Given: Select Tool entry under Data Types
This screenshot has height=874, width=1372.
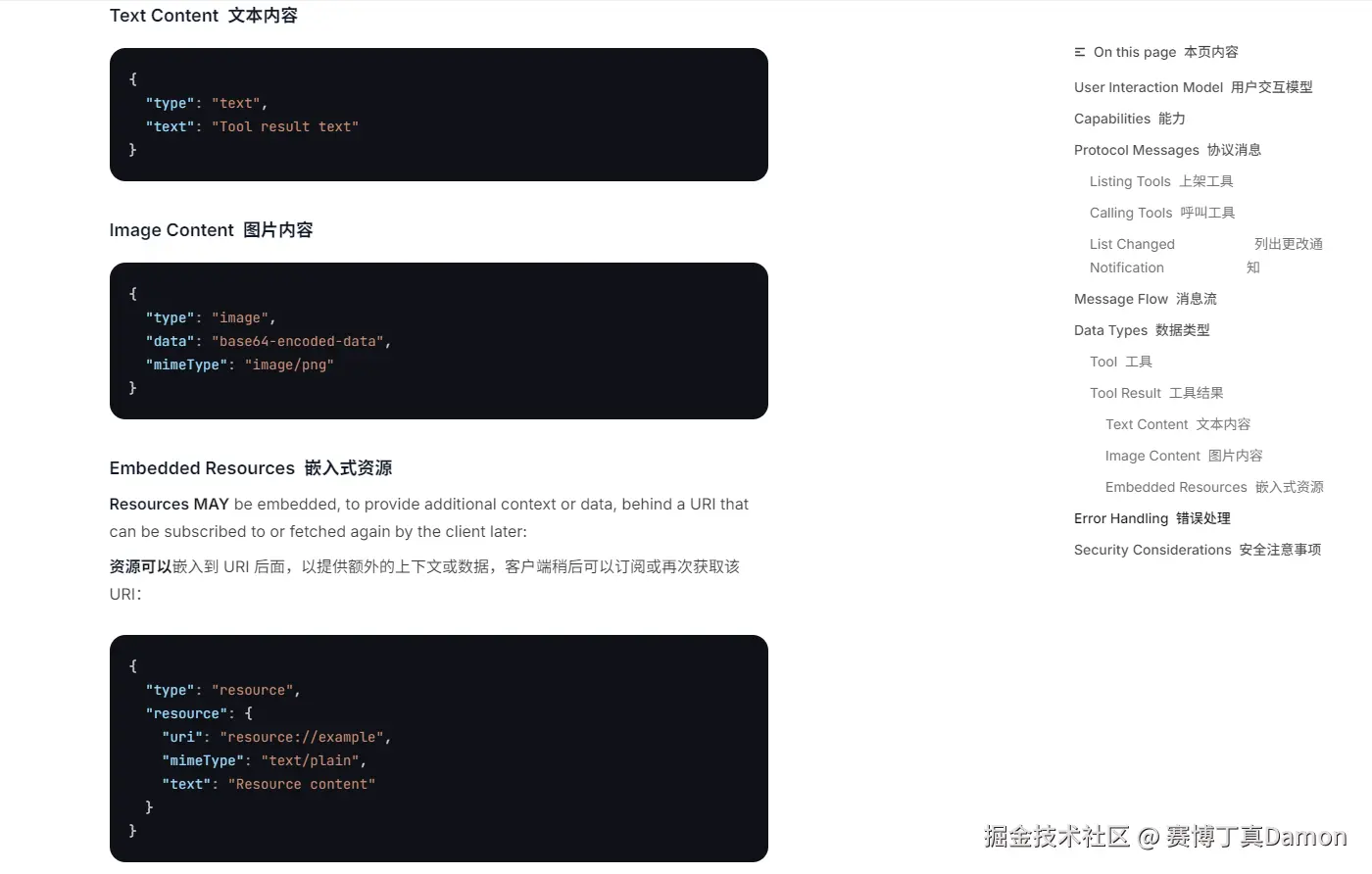Looking at the screenshot, I should click(x=1121, y=362).
